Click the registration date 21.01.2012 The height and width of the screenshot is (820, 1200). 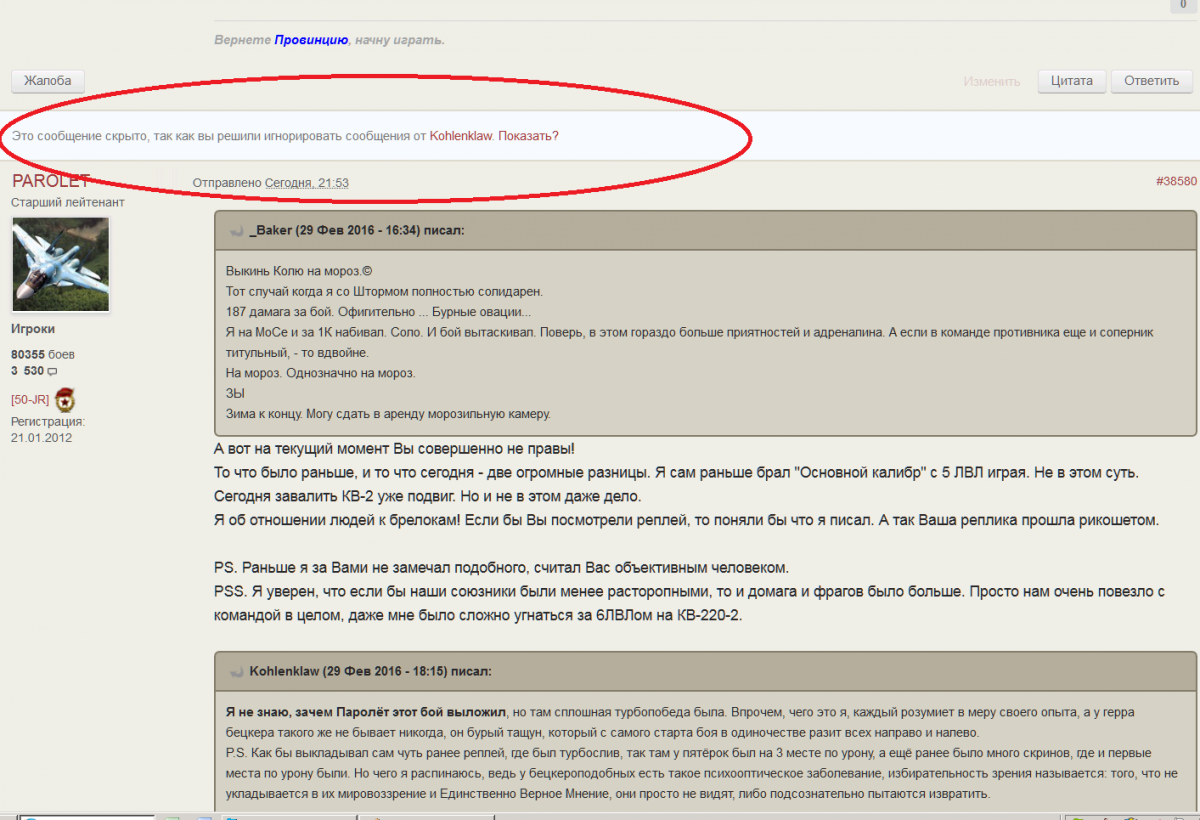click(41, 438)
